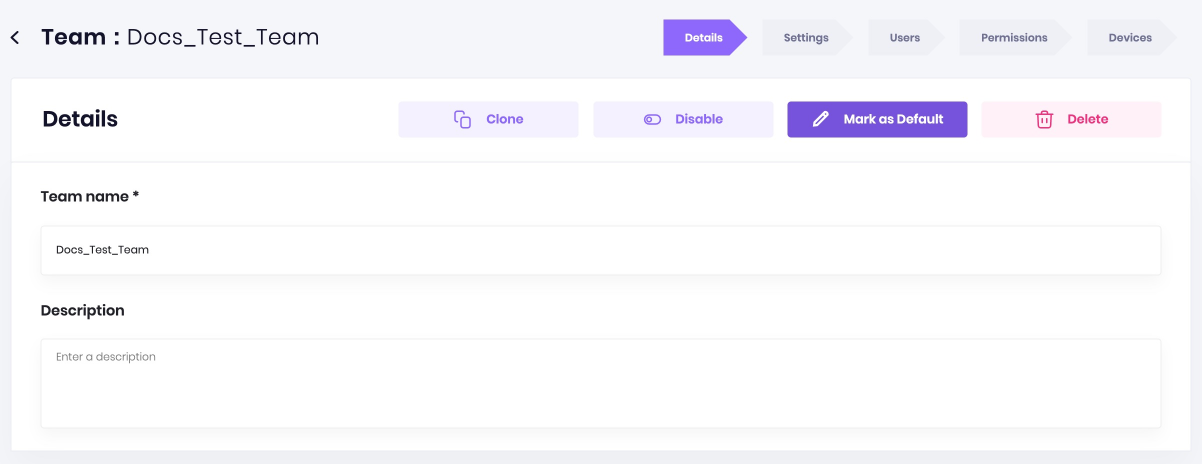Image resolution: width=1202 pixels, height=464 pixels.
Task: Click the trash can icon on Delete
Action: pos(1044,119)
